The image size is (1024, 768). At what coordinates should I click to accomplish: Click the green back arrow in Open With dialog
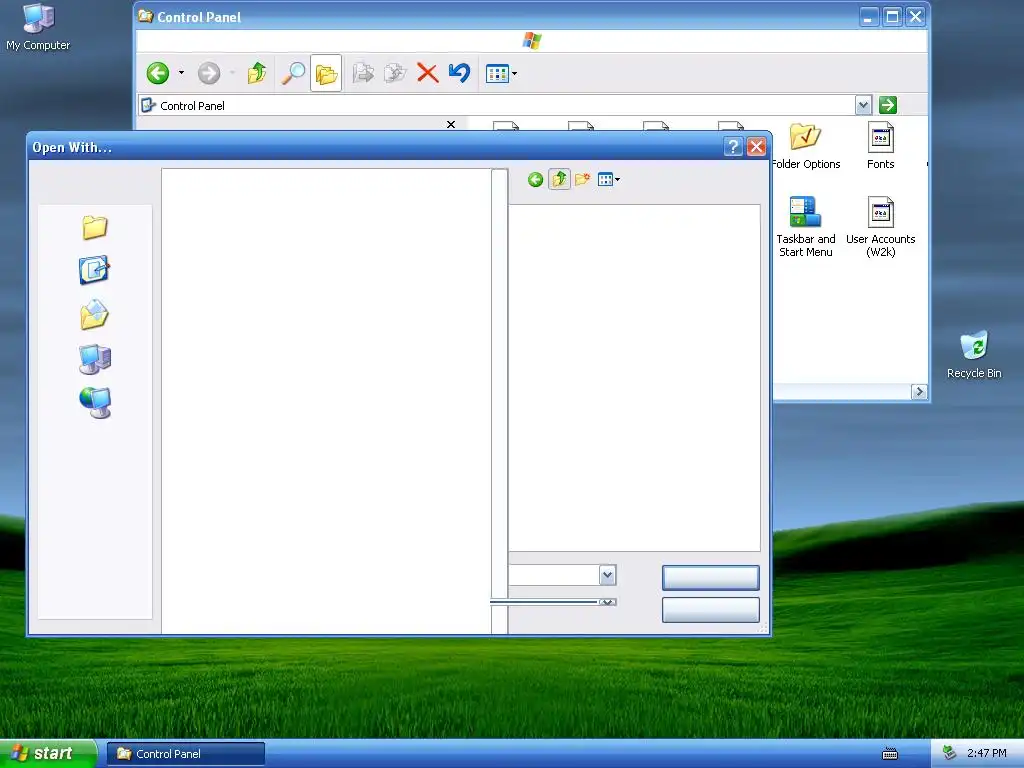[536, 180]
